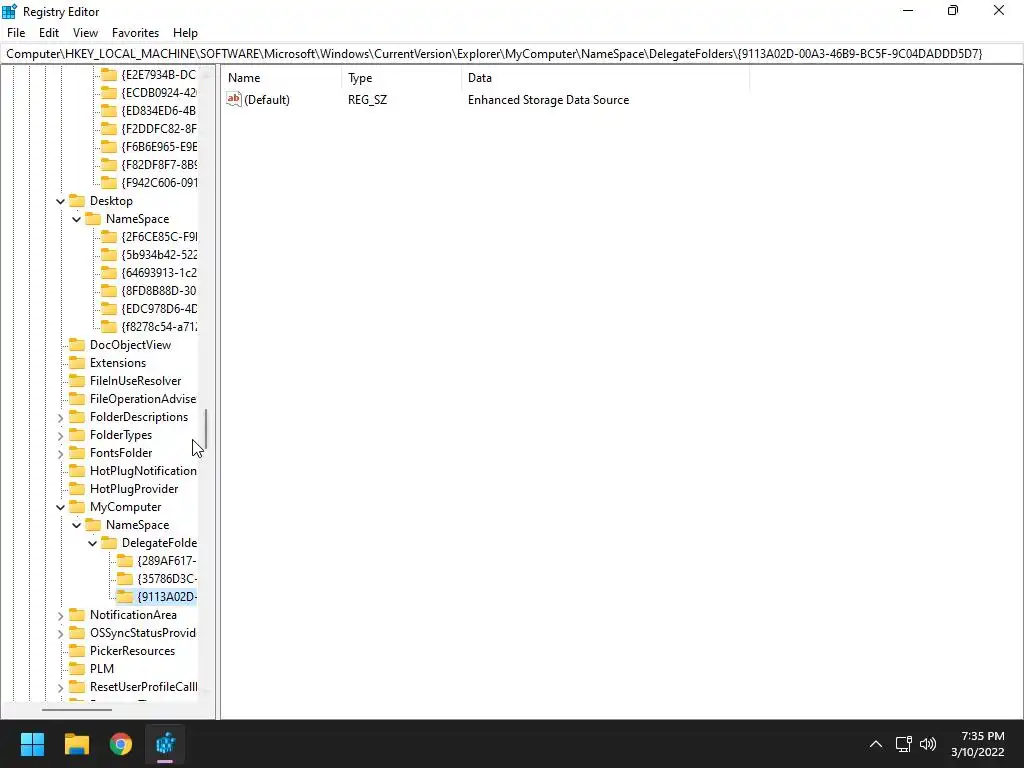Select the {F942C606-091 key folder icon
The image size is (1024, 768).
coord(109,182)
